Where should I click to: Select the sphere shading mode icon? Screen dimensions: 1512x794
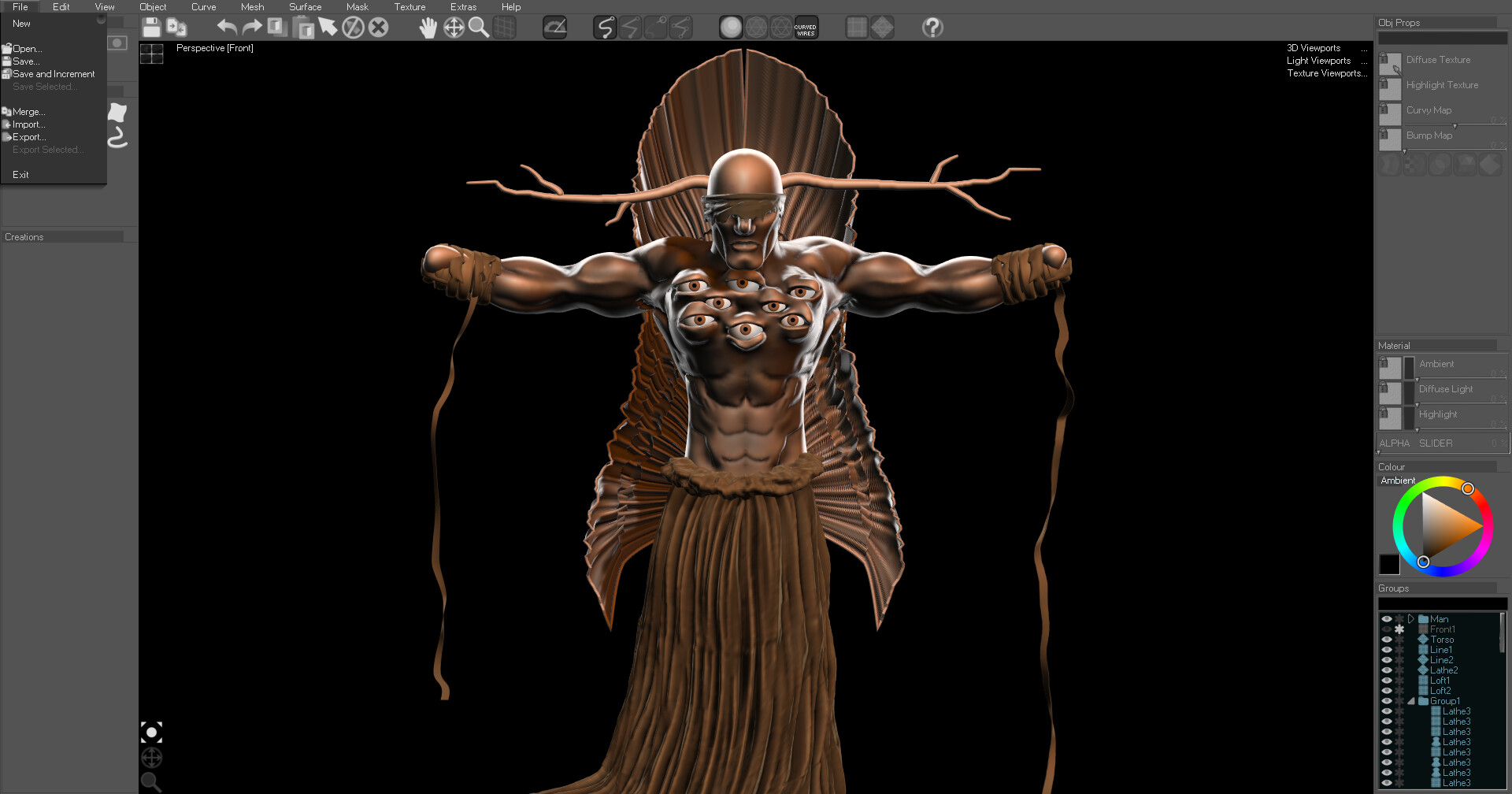click(731, 26)
